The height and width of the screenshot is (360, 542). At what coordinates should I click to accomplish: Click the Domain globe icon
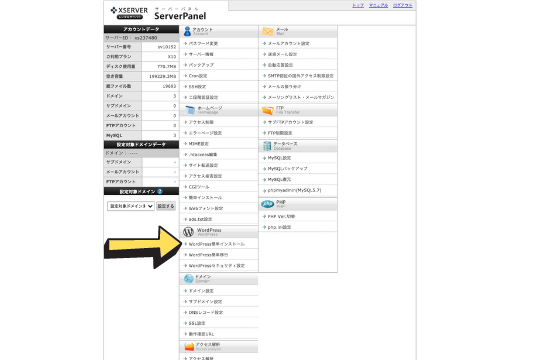click(188, 278)
